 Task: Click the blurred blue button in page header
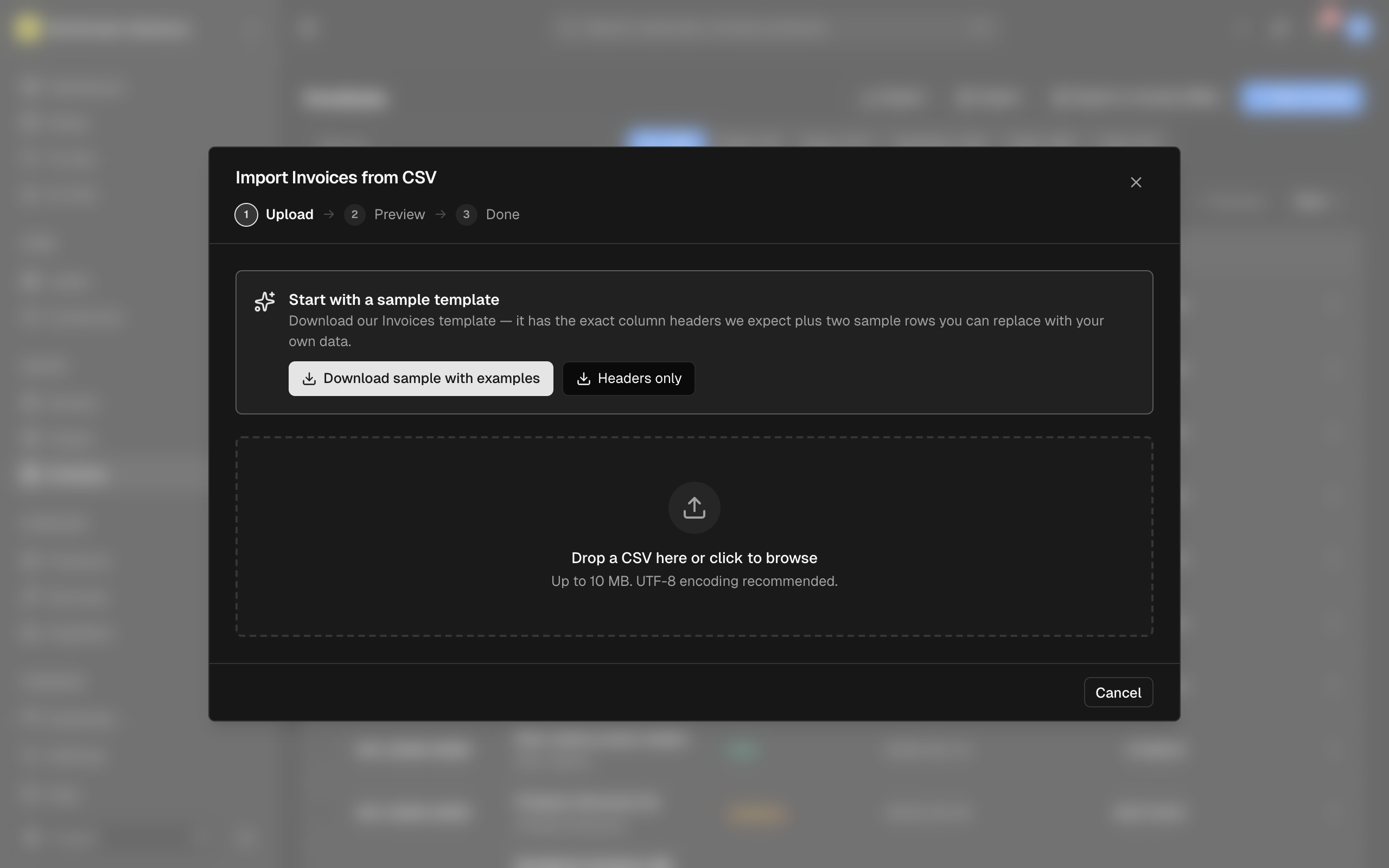coord(1300,97)
